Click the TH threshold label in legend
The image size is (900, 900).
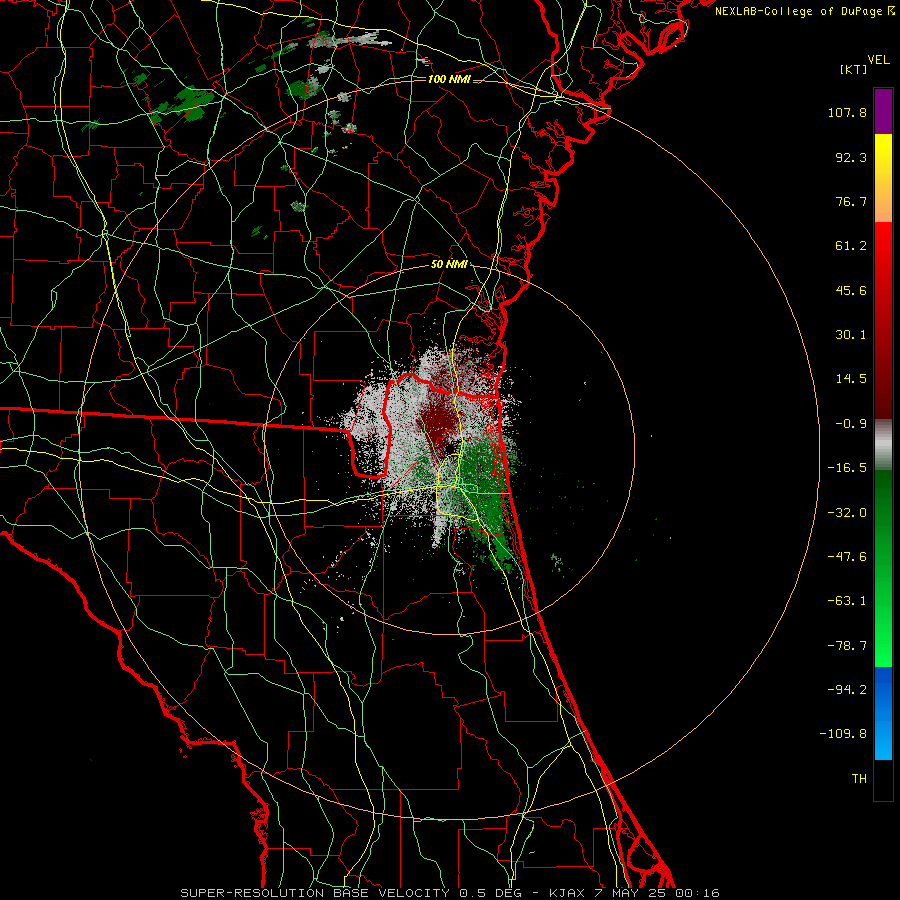tap(859, 779)
